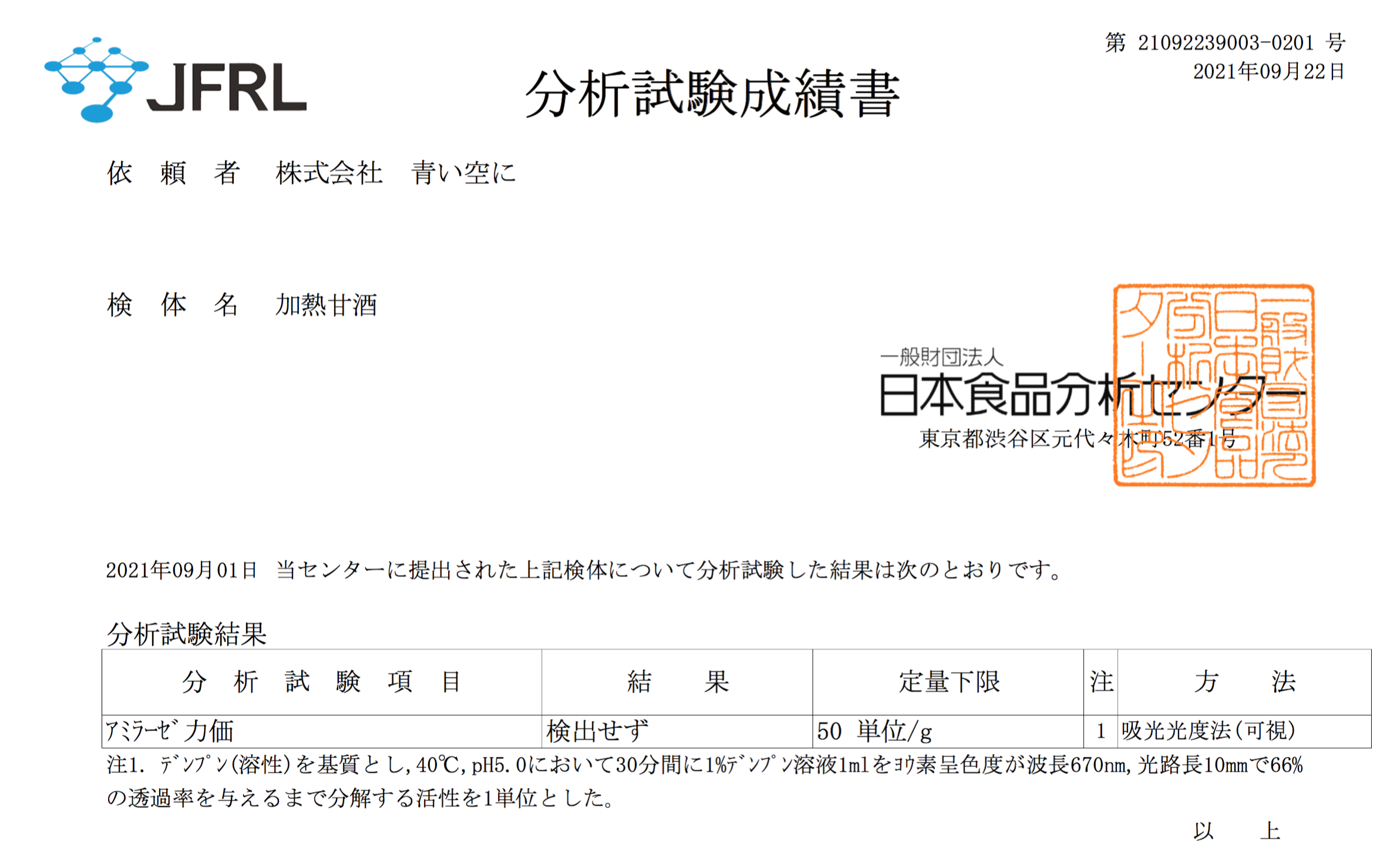Click the client name 株式会社 青い空に
This screenshot has width=1400, height=860.
pyautogui.click(x=395, y=173)
